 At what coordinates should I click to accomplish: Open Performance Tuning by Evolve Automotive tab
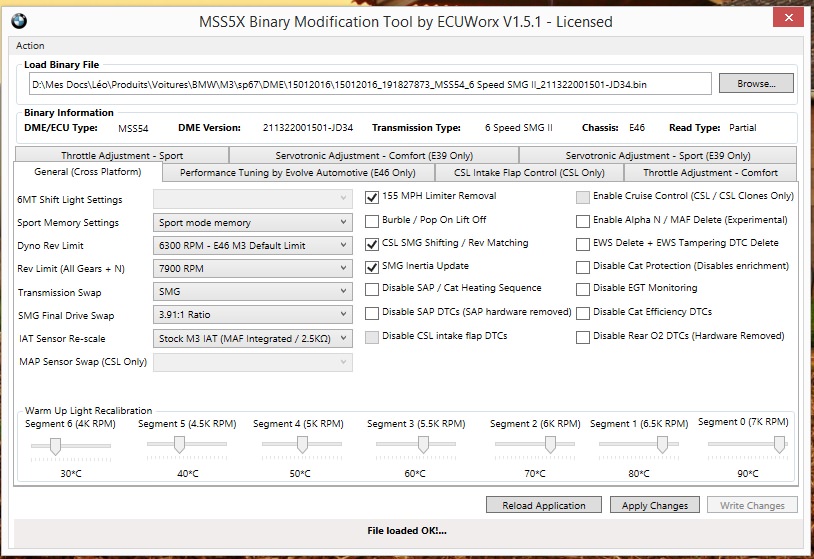(x=298, y=172)
